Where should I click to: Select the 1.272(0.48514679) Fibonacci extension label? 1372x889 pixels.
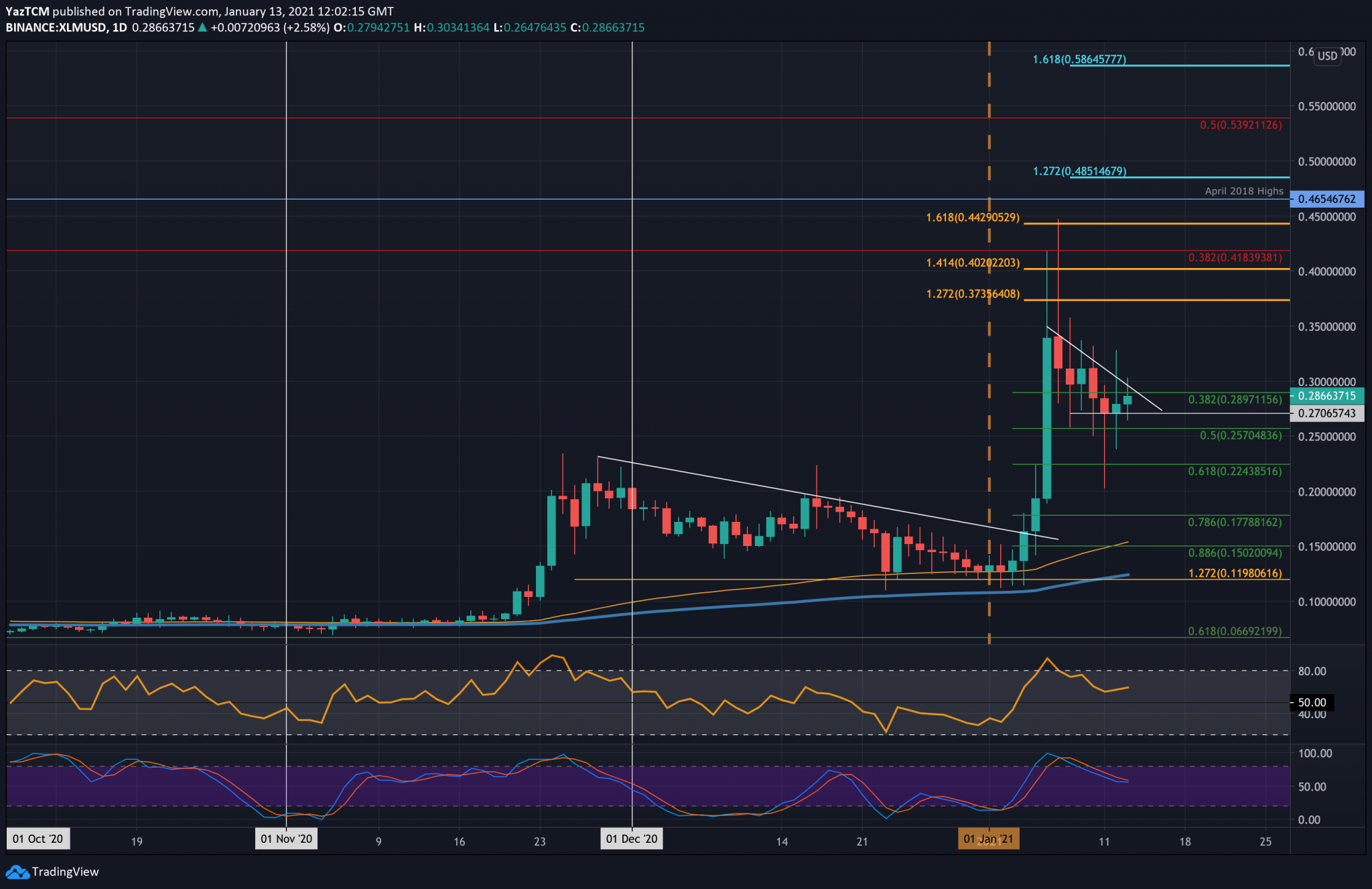[1079, 172]
